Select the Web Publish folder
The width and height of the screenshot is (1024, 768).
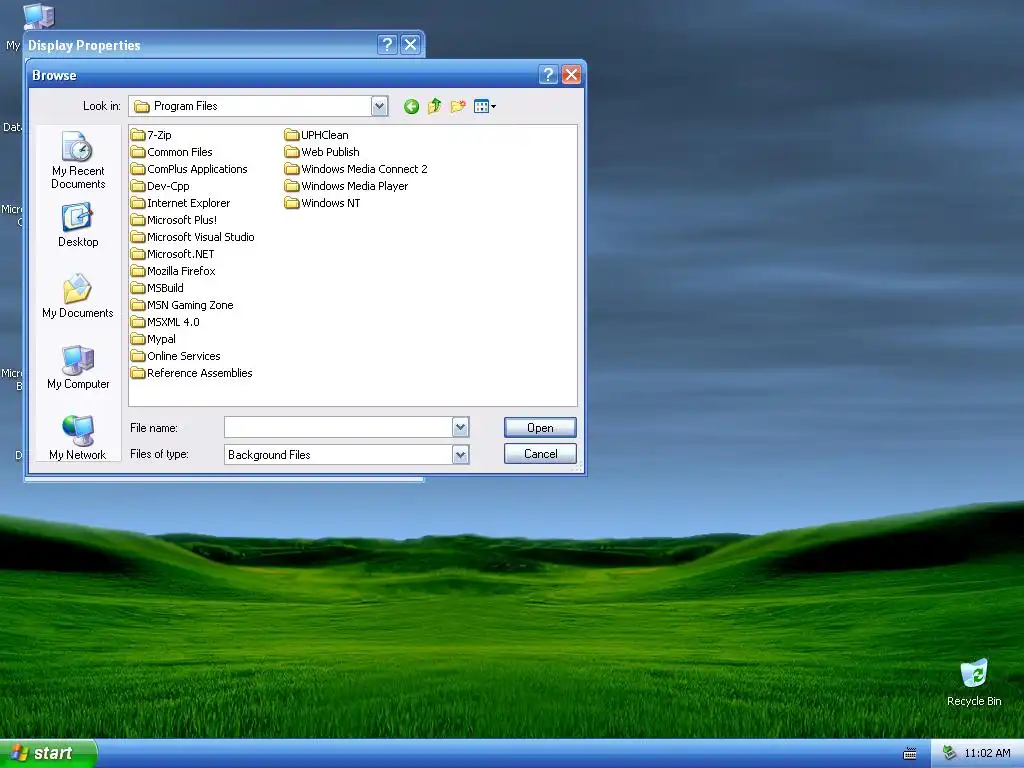(322, 152)
